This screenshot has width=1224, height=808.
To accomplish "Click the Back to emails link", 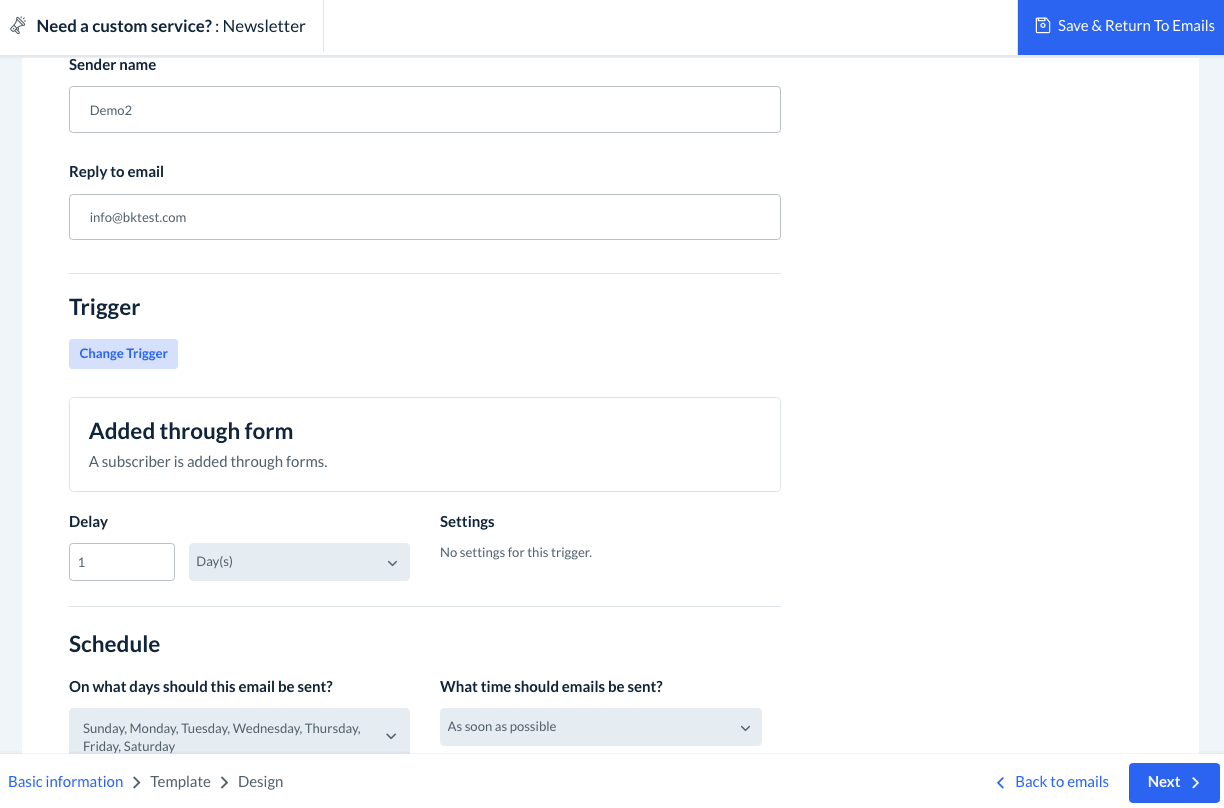I will pyautogui.click(x=1062, y=782).
